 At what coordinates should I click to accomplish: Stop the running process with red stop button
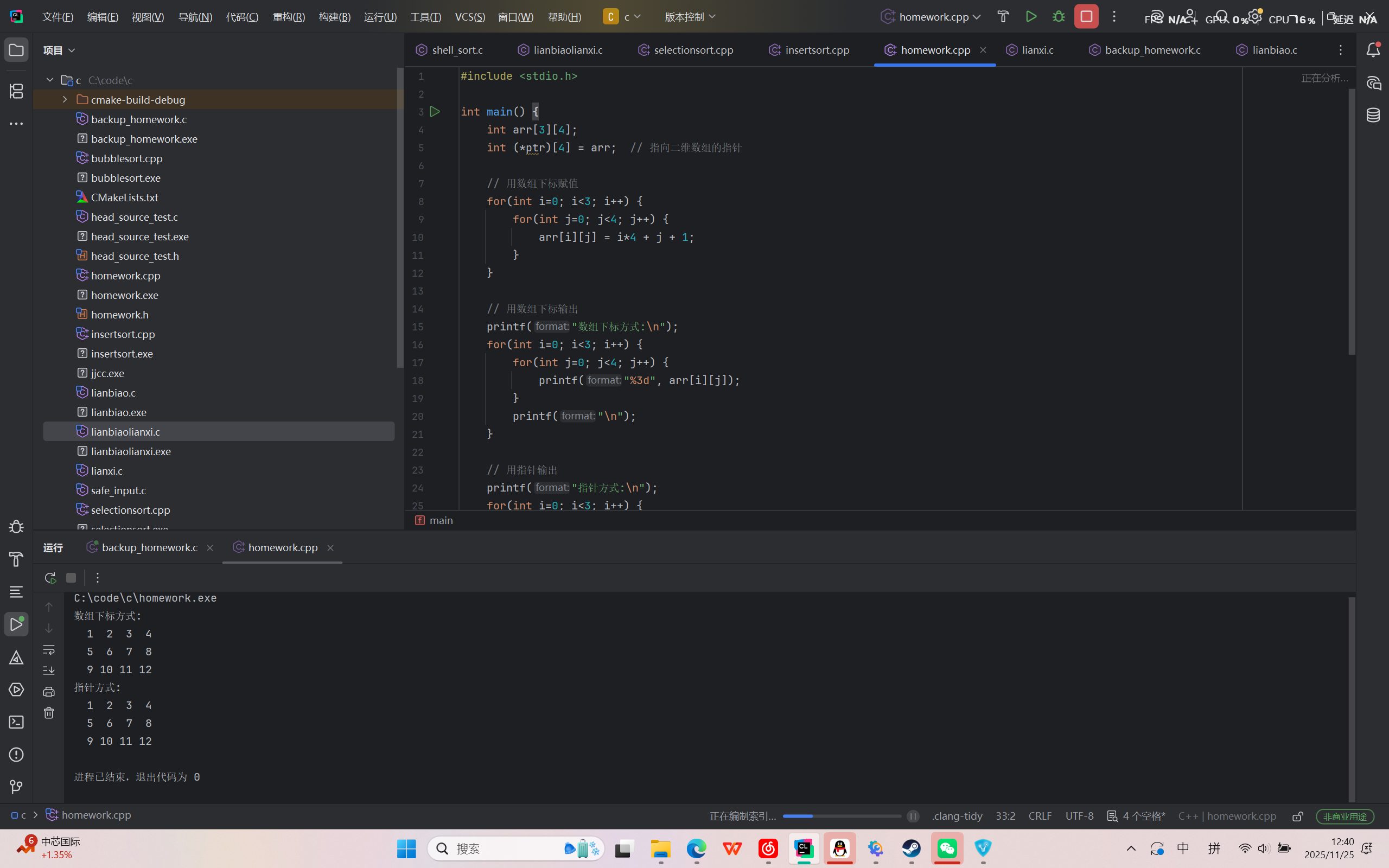[1086, 17]
